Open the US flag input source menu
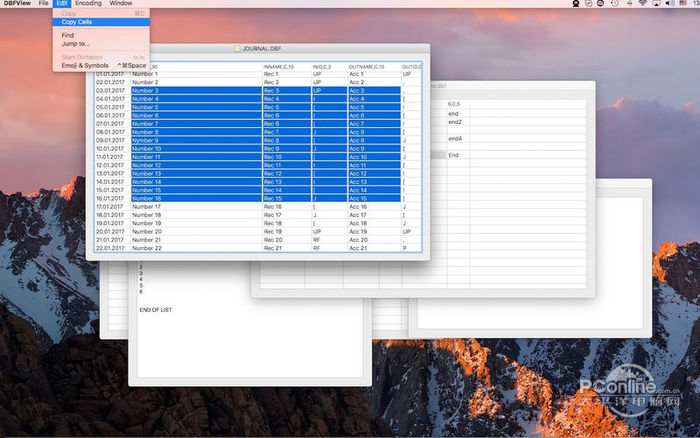700x438 pixels. (683, 3)
